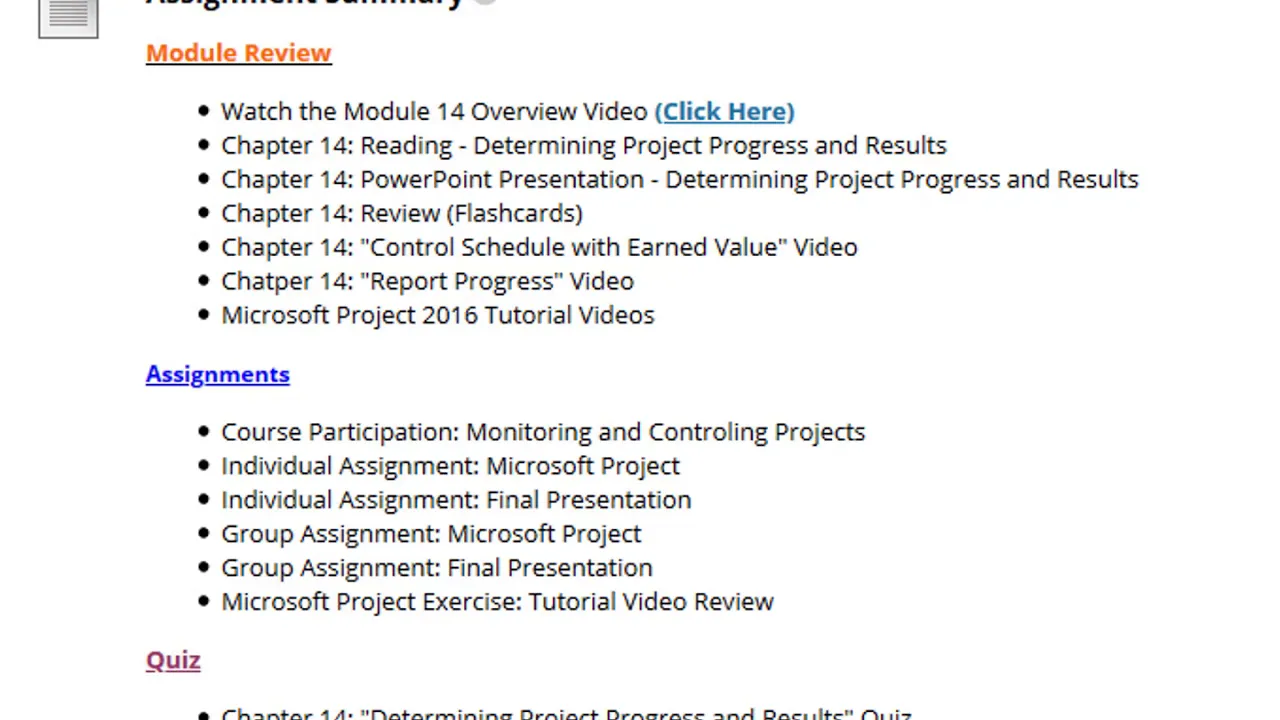Screen dimensions: 1280x720
Task: Click the Report Progress Video list item
Action: (427, 281)
